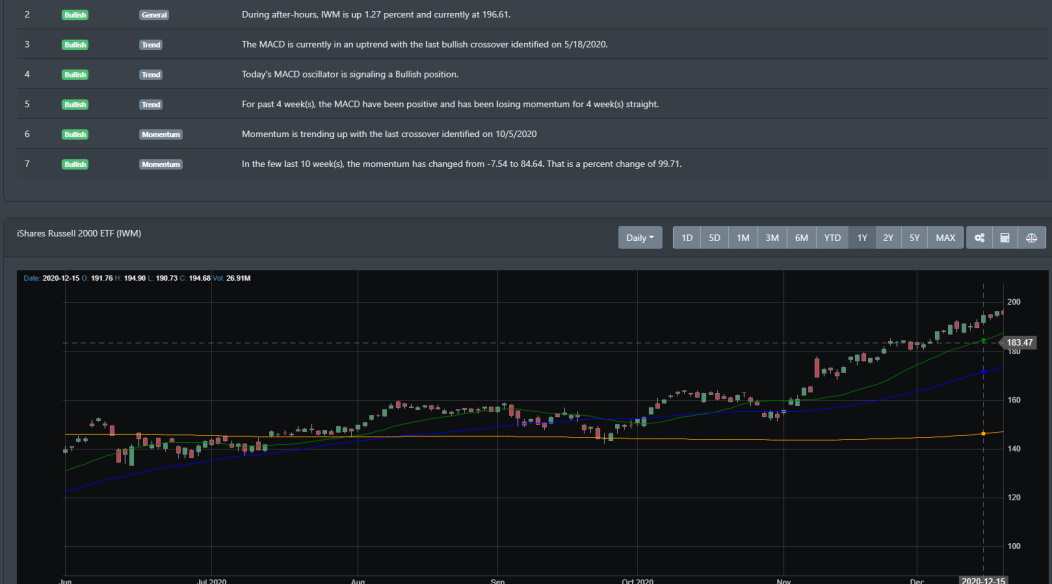Click the orange moving average marker dot
Image resolution: width=1052 pixels, height=584 pixels.
[984, 433]
